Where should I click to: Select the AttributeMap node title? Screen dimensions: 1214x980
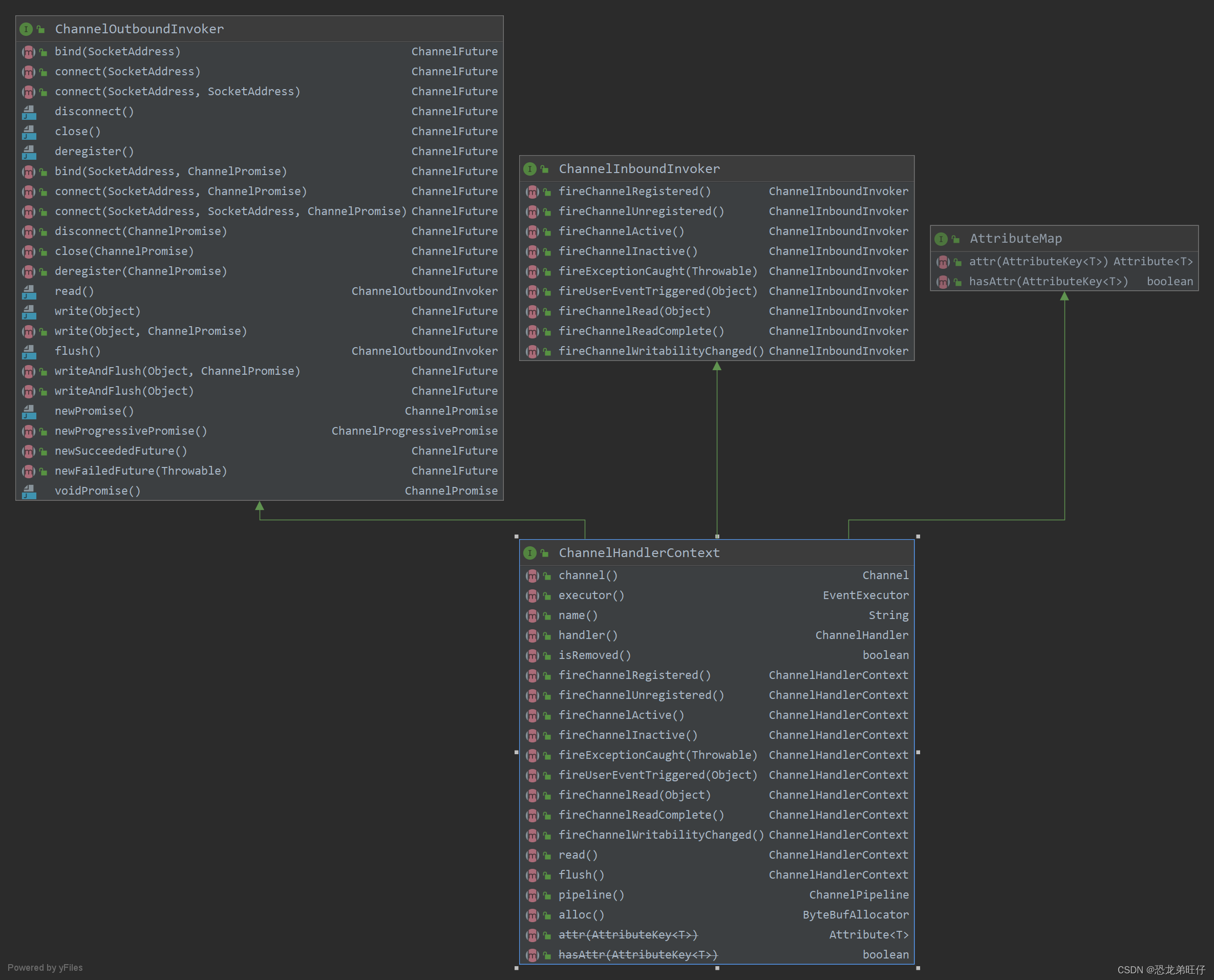[1015, 239]
